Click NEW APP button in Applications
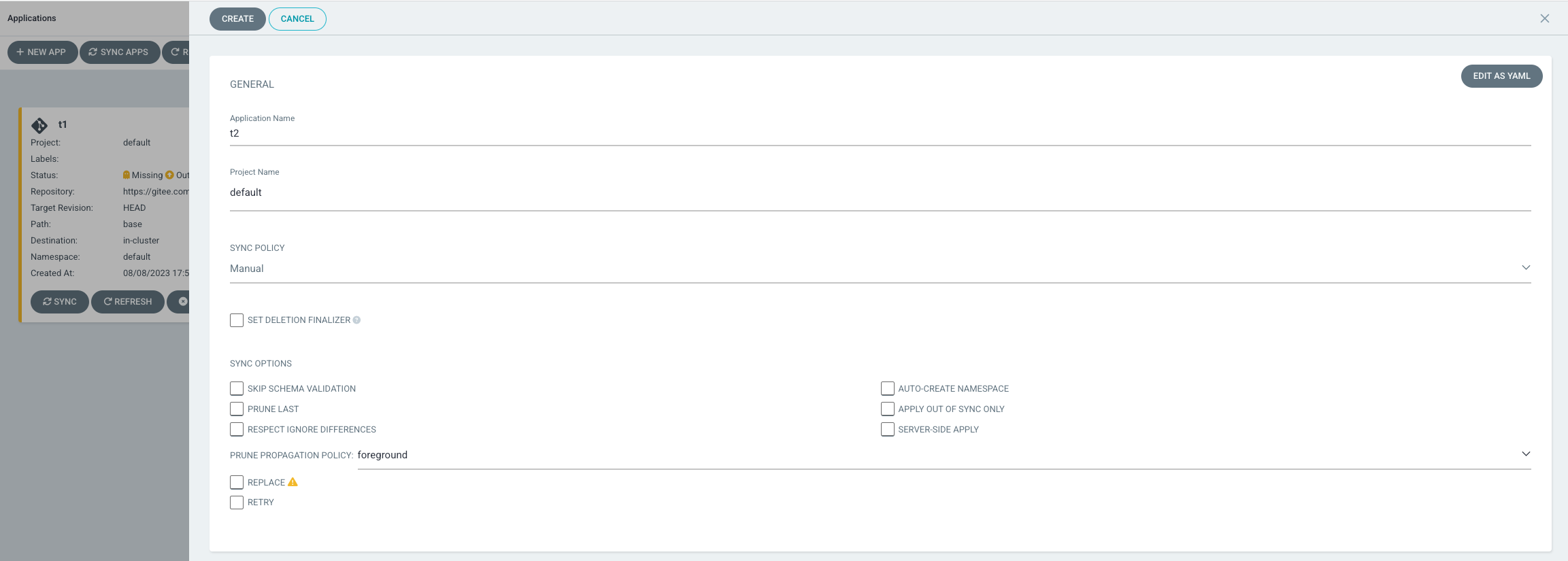 (42, 52)
